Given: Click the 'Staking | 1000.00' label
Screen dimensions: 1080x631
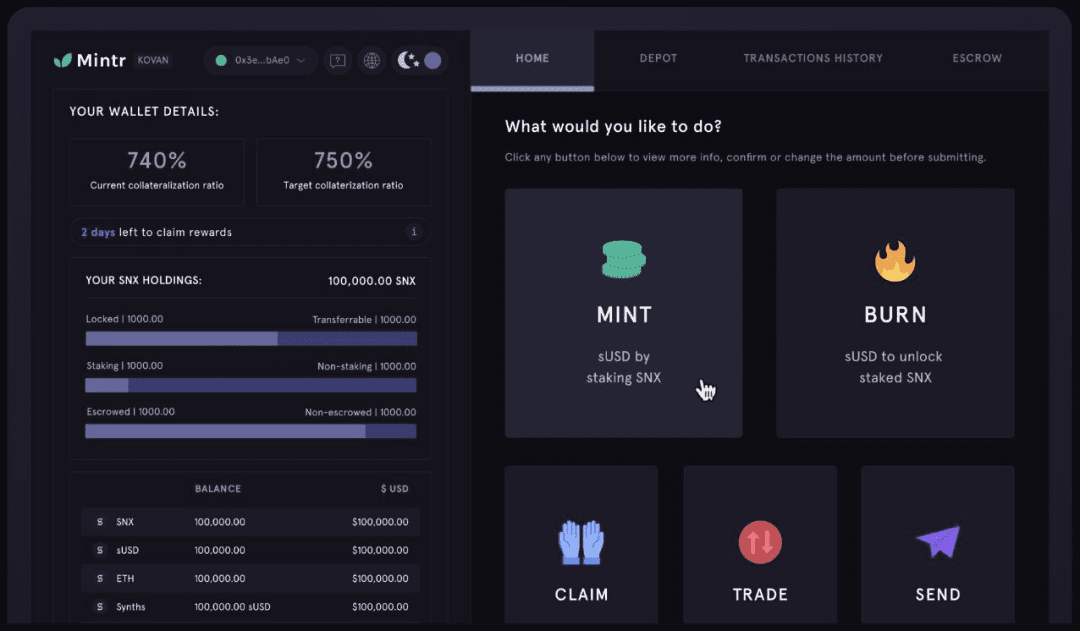Looking at the screenshot, I should 125,366.
